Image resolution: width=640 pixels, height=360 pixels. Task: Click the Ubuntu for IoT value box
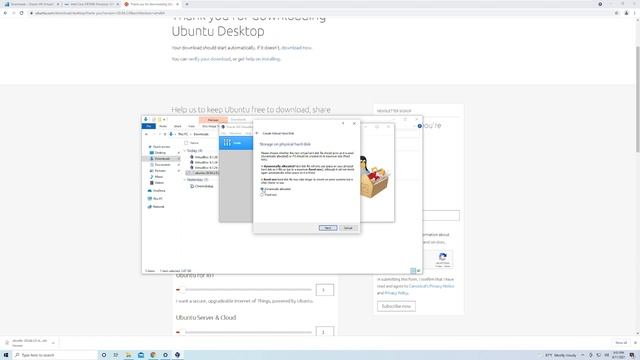(x=324, y=290)
